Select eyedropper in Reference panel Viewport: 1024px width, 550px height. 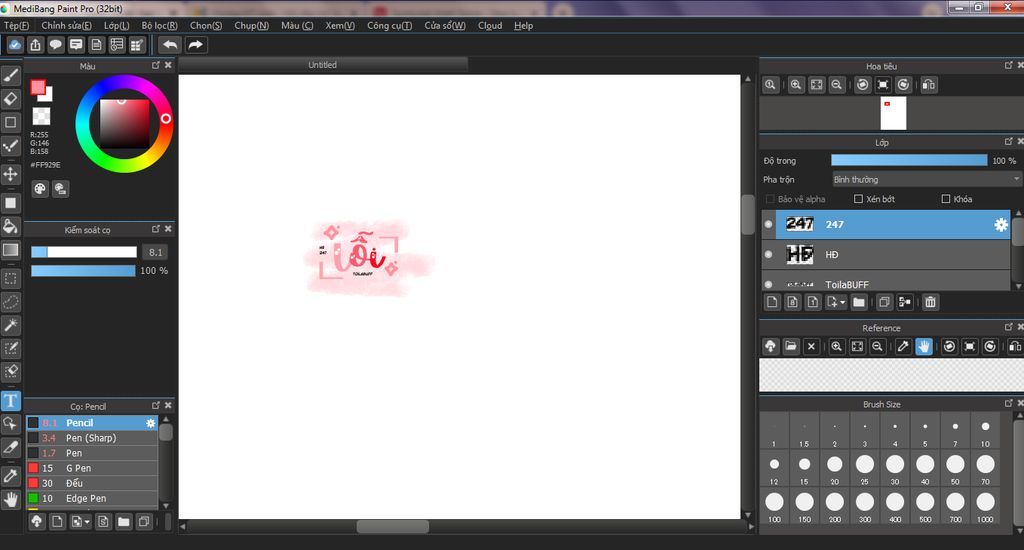(903, 346)
